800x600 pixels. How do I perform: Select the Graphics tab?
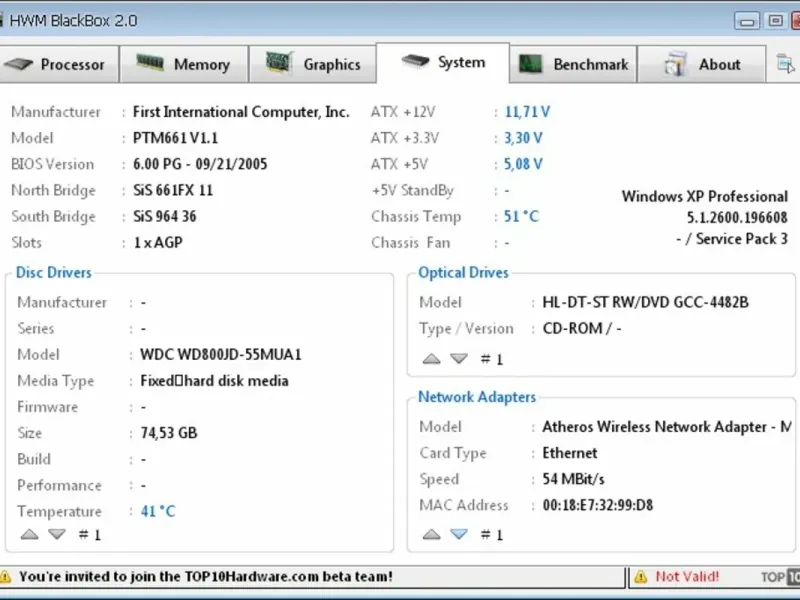pyautogui.click(x=313, y=64)
